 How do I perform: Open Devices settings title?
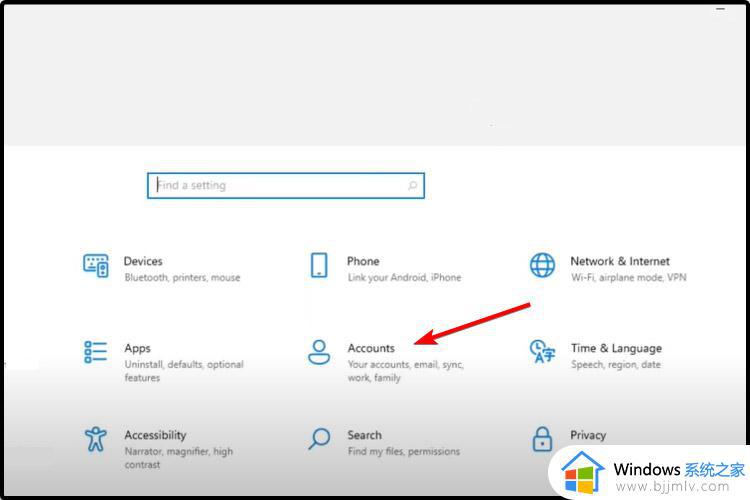click(143, 261)
